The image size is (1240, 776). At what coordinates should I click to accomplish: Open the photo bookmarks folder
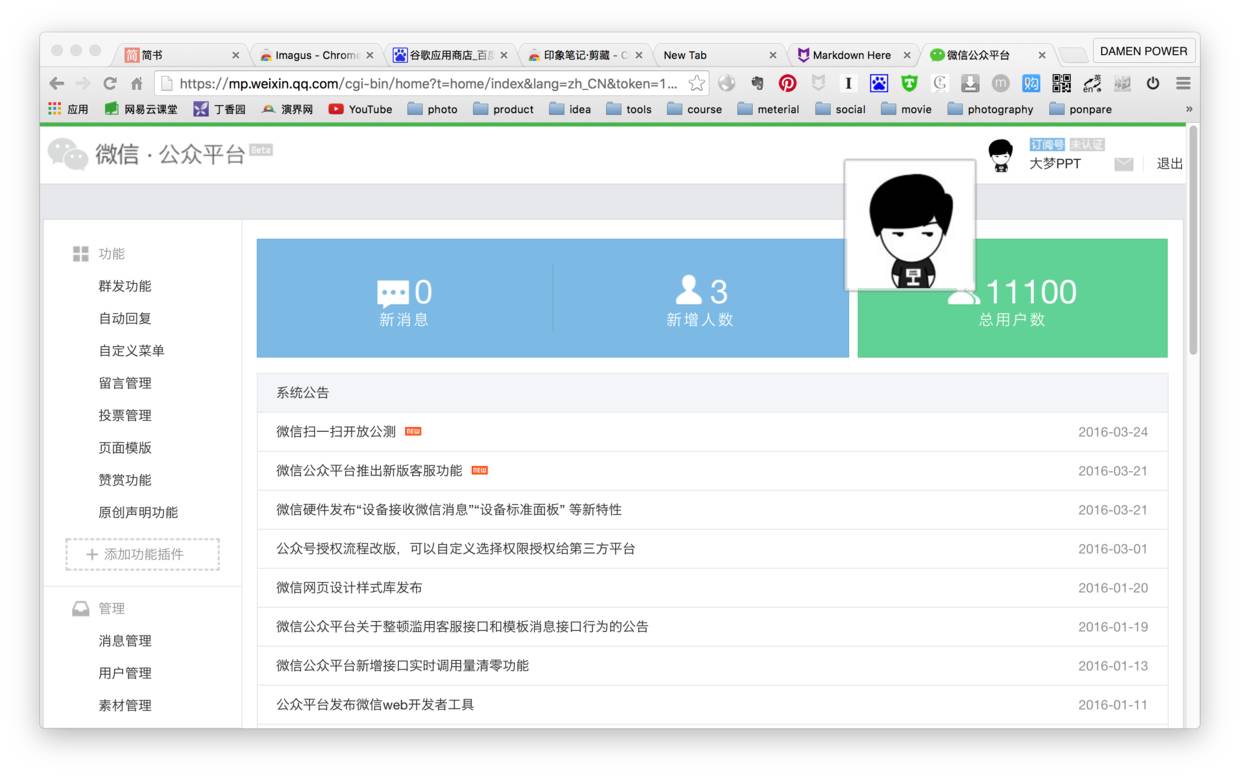(x=432, y=109)
